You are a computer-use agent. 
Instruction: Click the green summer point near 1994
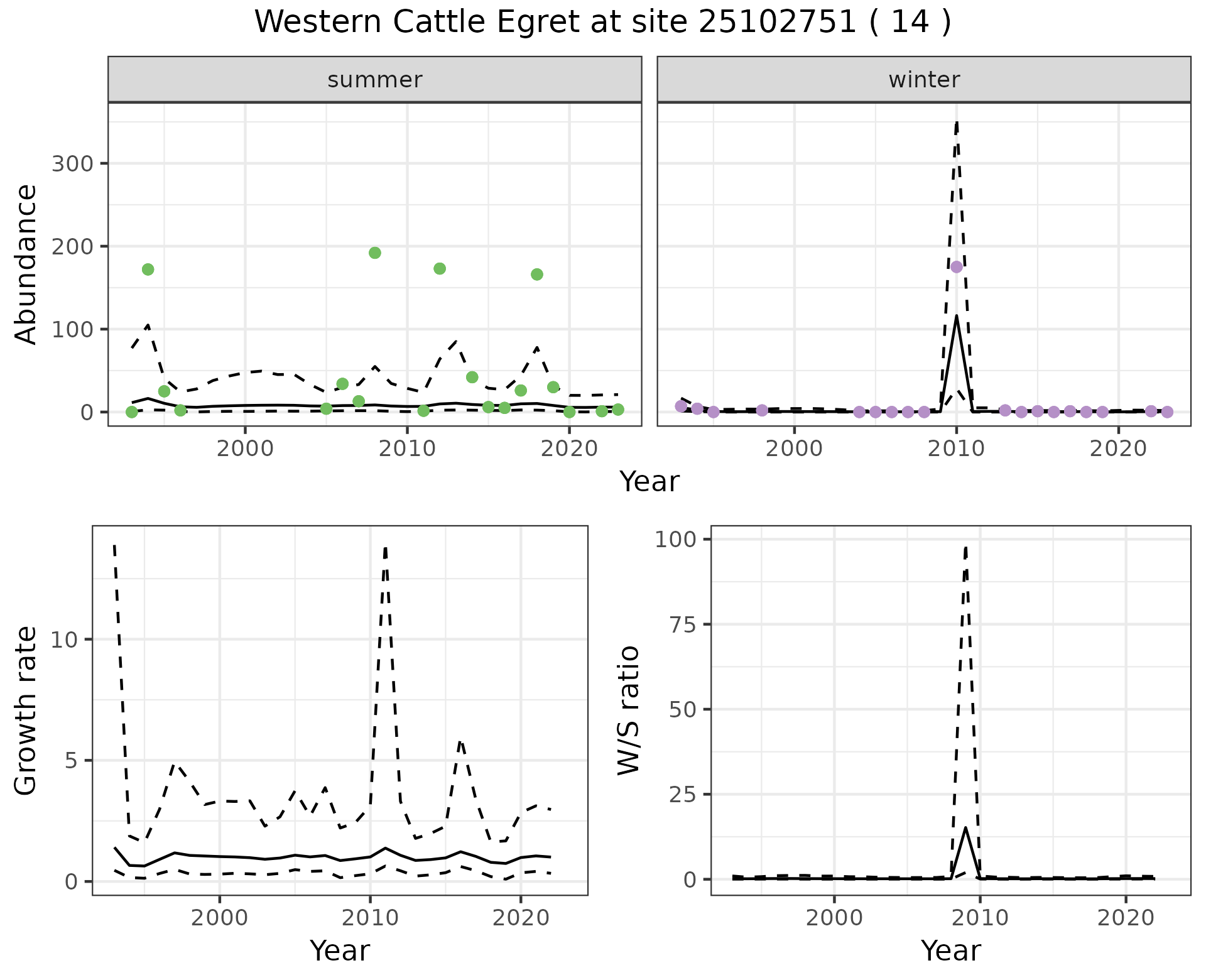[148, 269]
